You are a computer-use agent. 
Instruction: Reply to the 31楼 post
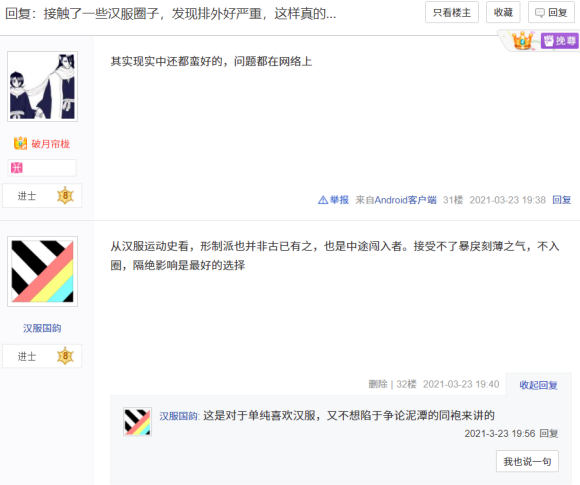point(562,200)
